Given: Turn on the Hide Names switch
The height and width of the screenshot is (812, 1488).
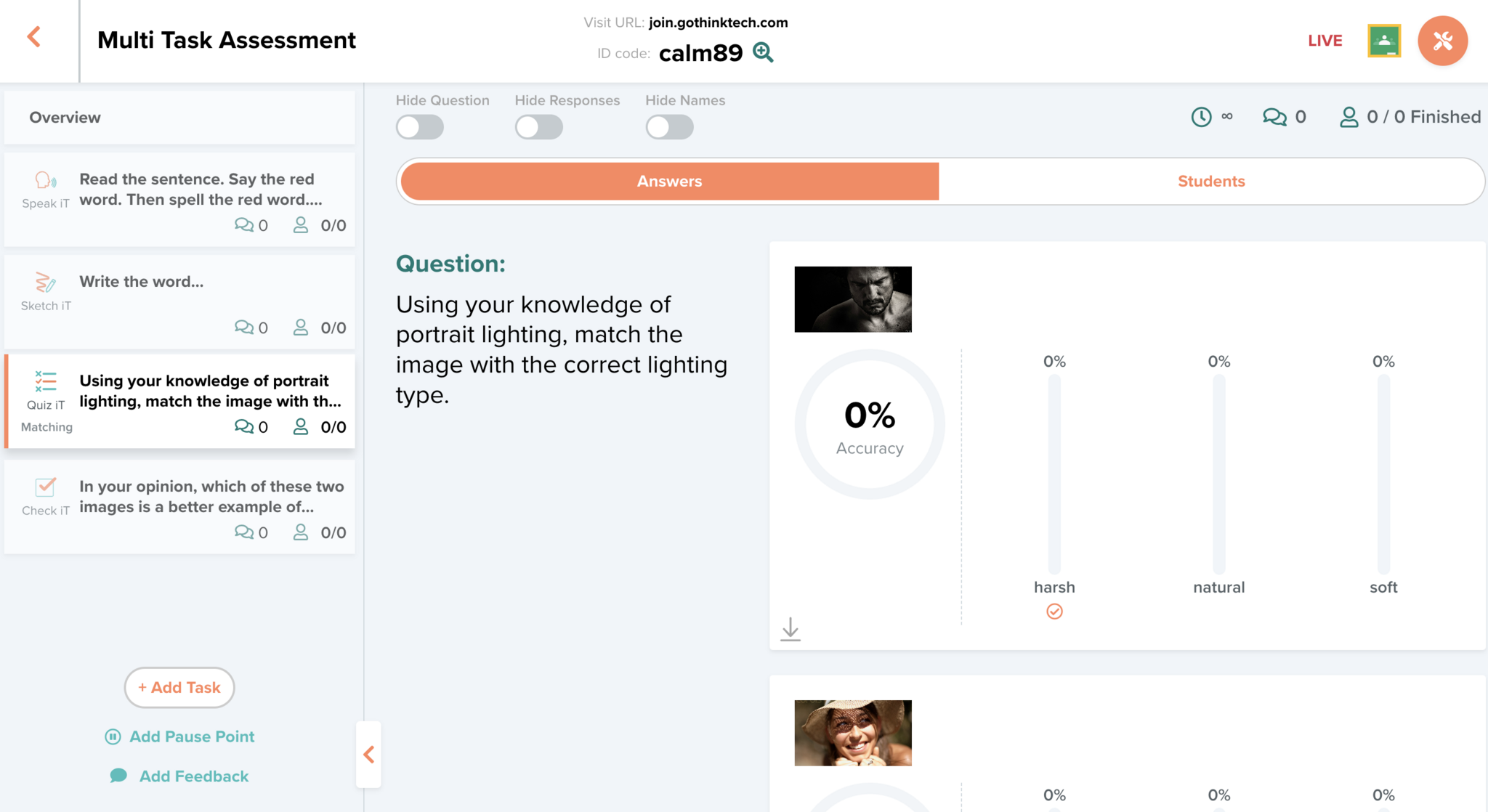Looking at the screenshot, I should [669, 127].
